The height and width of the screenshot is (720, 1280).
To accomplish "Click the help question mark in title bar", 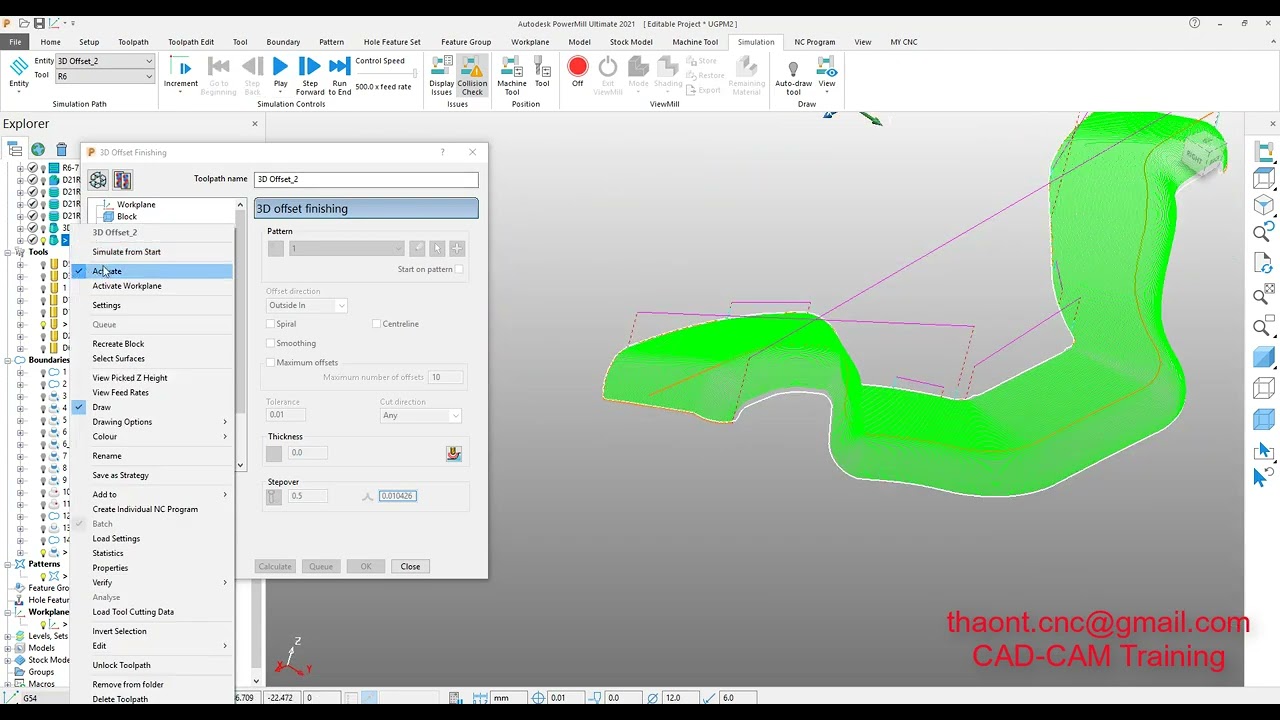I will click(x=1194, y=23).
